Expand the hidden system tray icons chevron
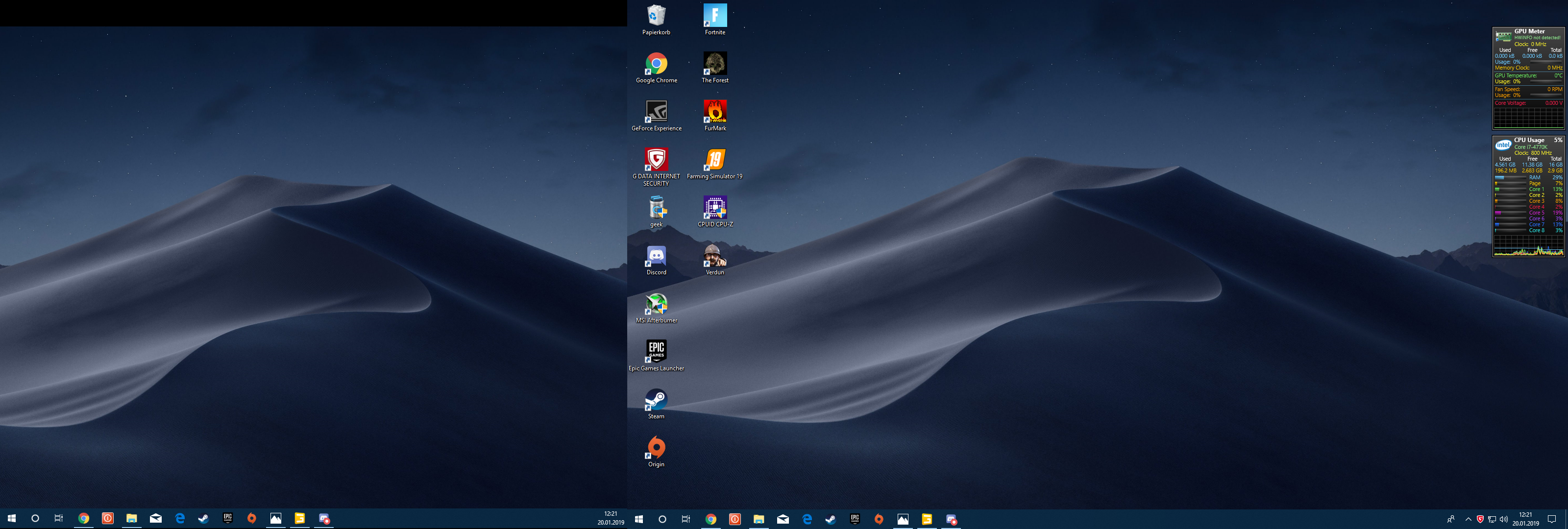Screen dimensions: 1568x529 [x=1468, y=519]
